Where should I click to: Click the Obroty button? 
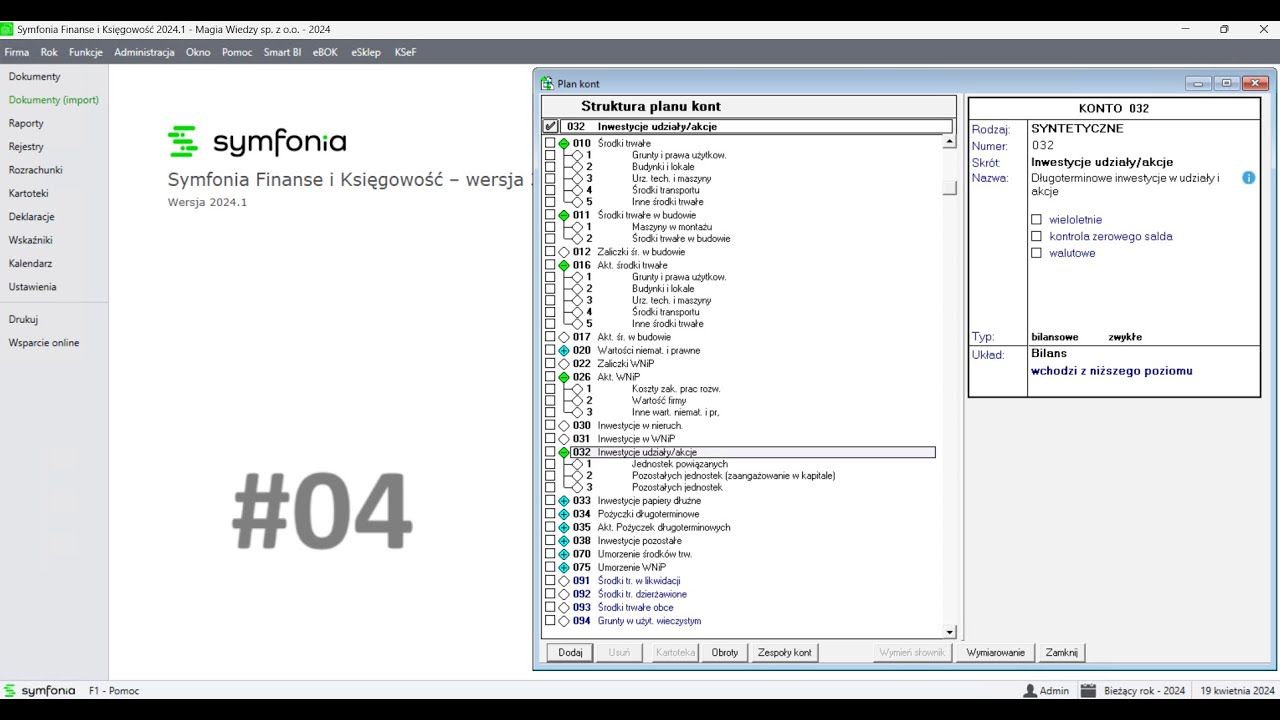coord(725,653)
